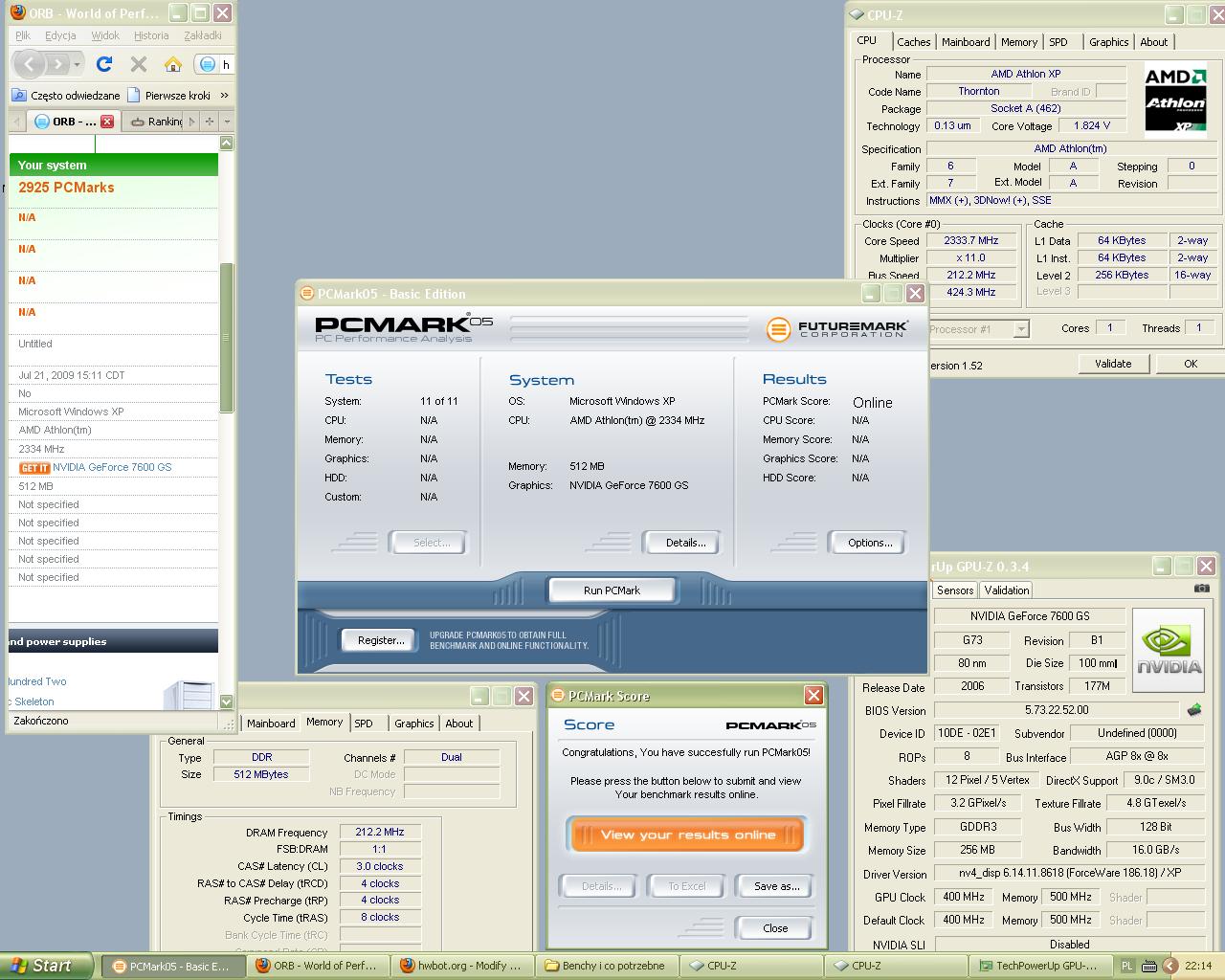This screenshot has height=980, width=1225.
Task: Go back in Firefox
Action: pos(30,64)
